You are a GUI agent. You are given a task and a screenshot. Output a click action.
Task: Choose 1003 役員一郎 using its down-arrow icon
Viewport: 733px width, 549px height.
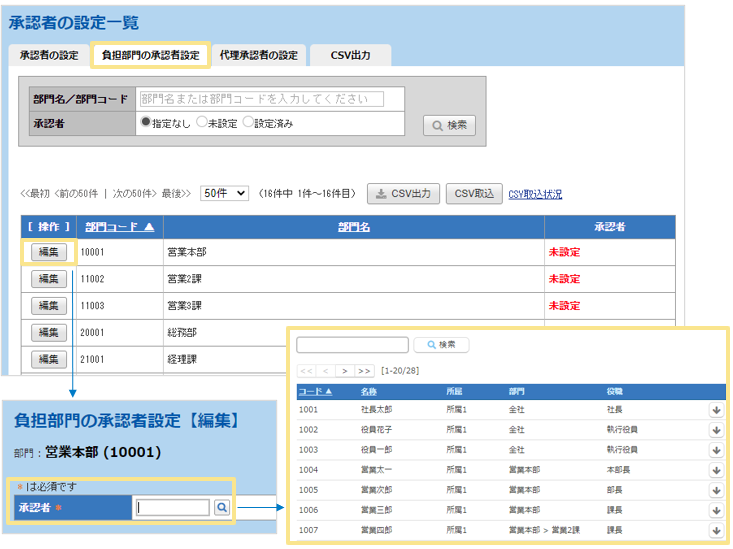(716, 449)
